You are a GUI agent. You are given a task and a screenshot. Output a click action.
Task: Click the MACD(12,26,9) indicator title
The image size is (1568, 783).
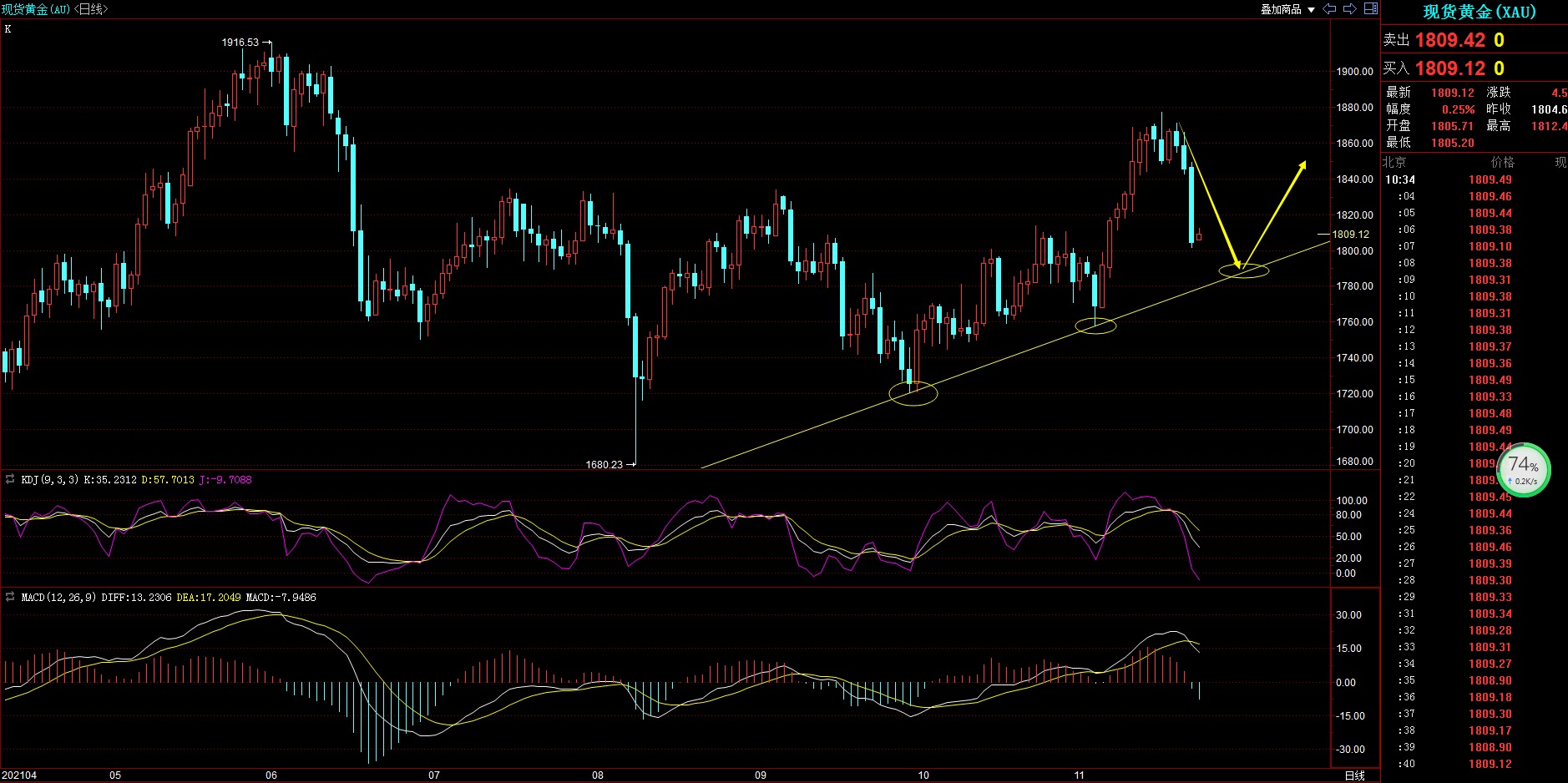[58, 598]
